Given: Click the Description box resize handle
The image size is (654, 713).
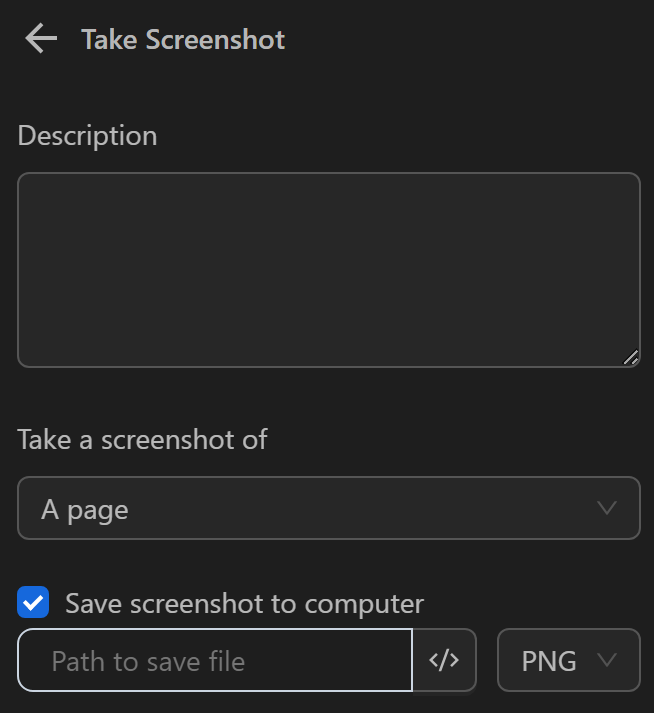Looking at the screenshot, I should [x=631, y=357].
